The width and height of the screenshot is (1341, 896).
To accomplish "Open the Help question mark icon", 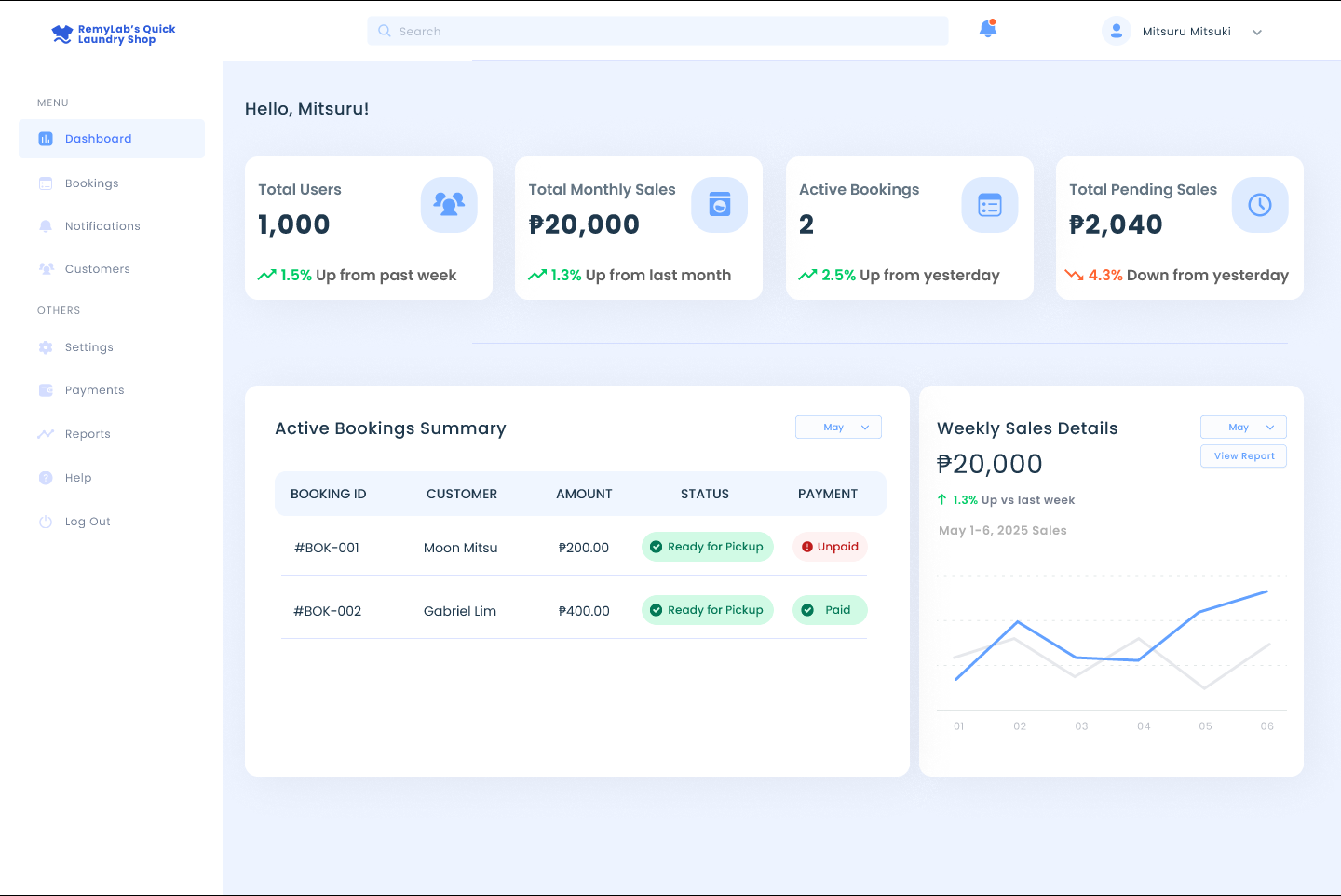I will coord(47,477).
